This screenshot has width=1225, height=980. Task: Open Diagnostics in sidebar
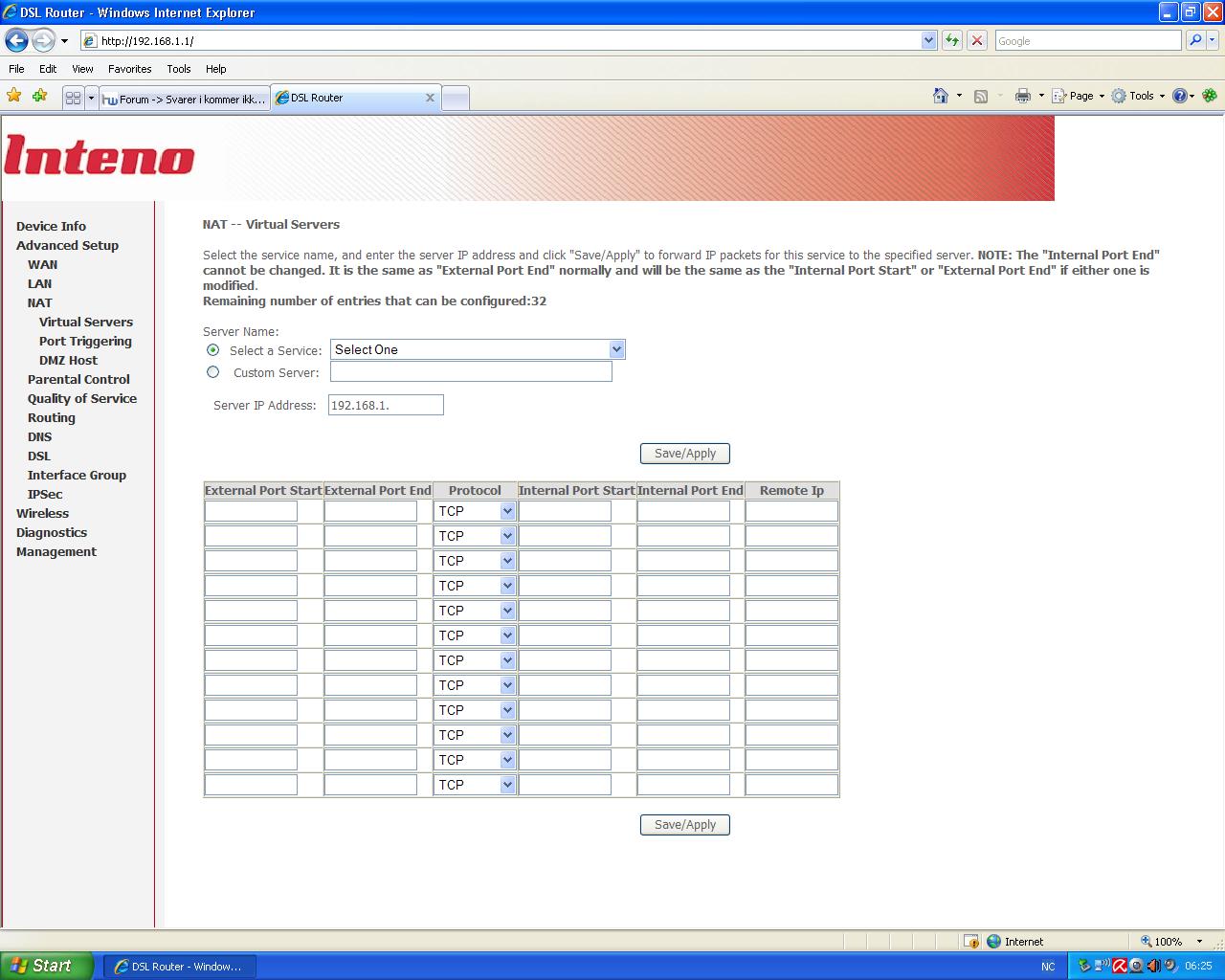52,532
